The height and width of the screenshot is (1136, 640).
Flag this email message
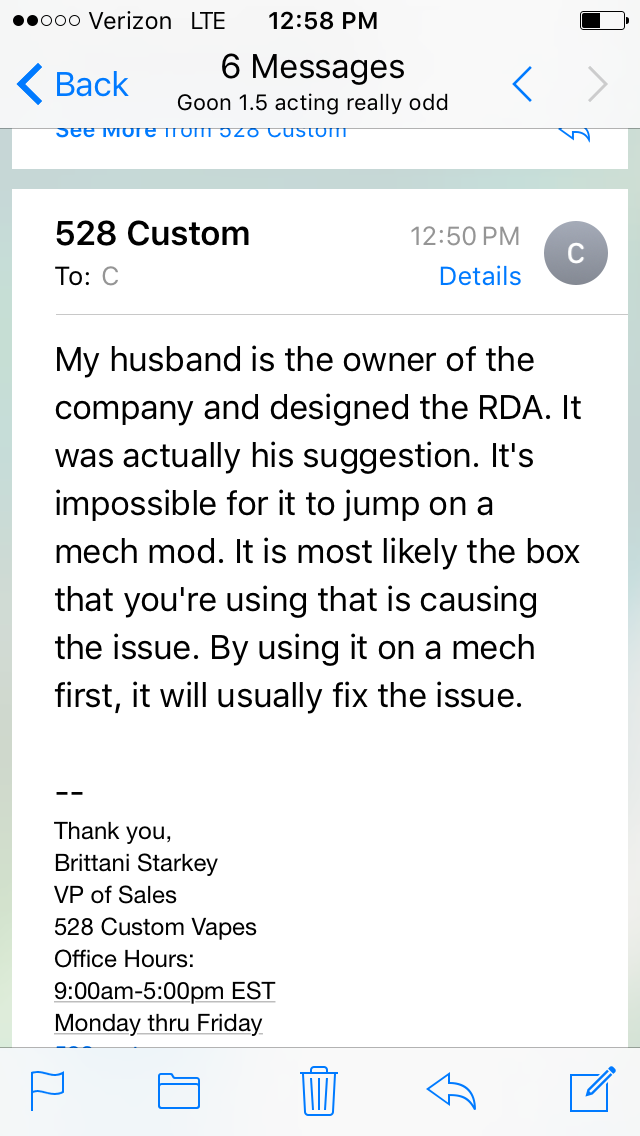pyautogui.click(x=47, y=1091)
